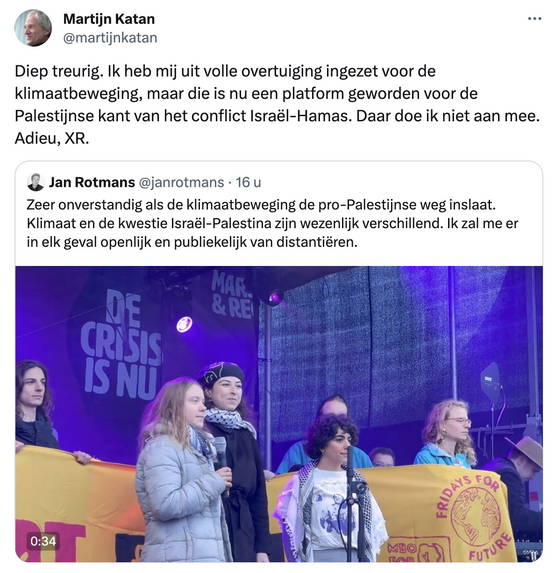This screenshot has height=573, width=555.
Task: Play the embedded video thumbnail
Action: 279,414
